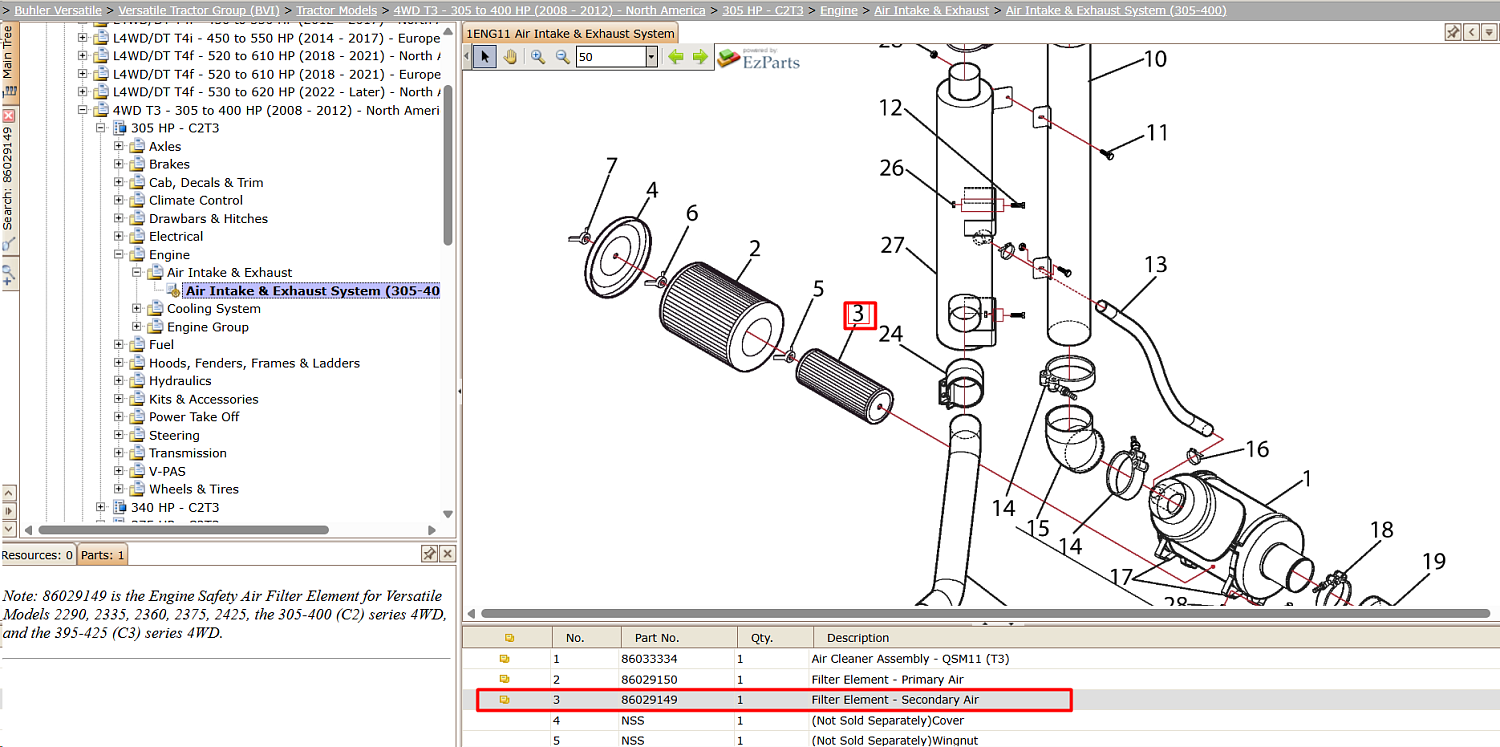Expand the Engine Group node
Screen dimensions: 1500x747
coord(137,327)
